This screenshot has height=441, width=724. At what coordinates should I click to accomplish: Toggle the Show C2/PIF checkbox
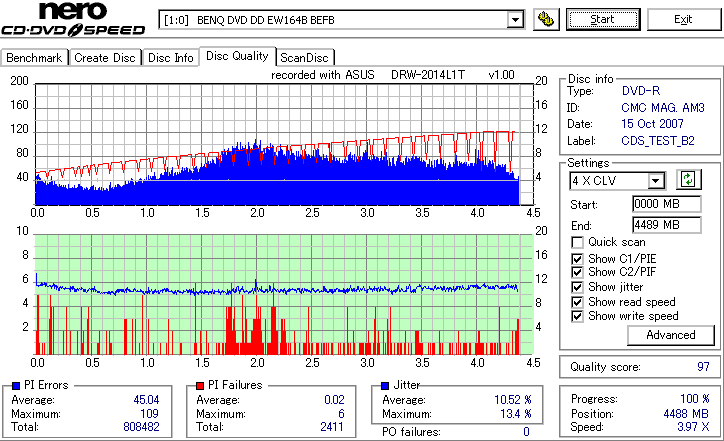(x=577, y=272)
